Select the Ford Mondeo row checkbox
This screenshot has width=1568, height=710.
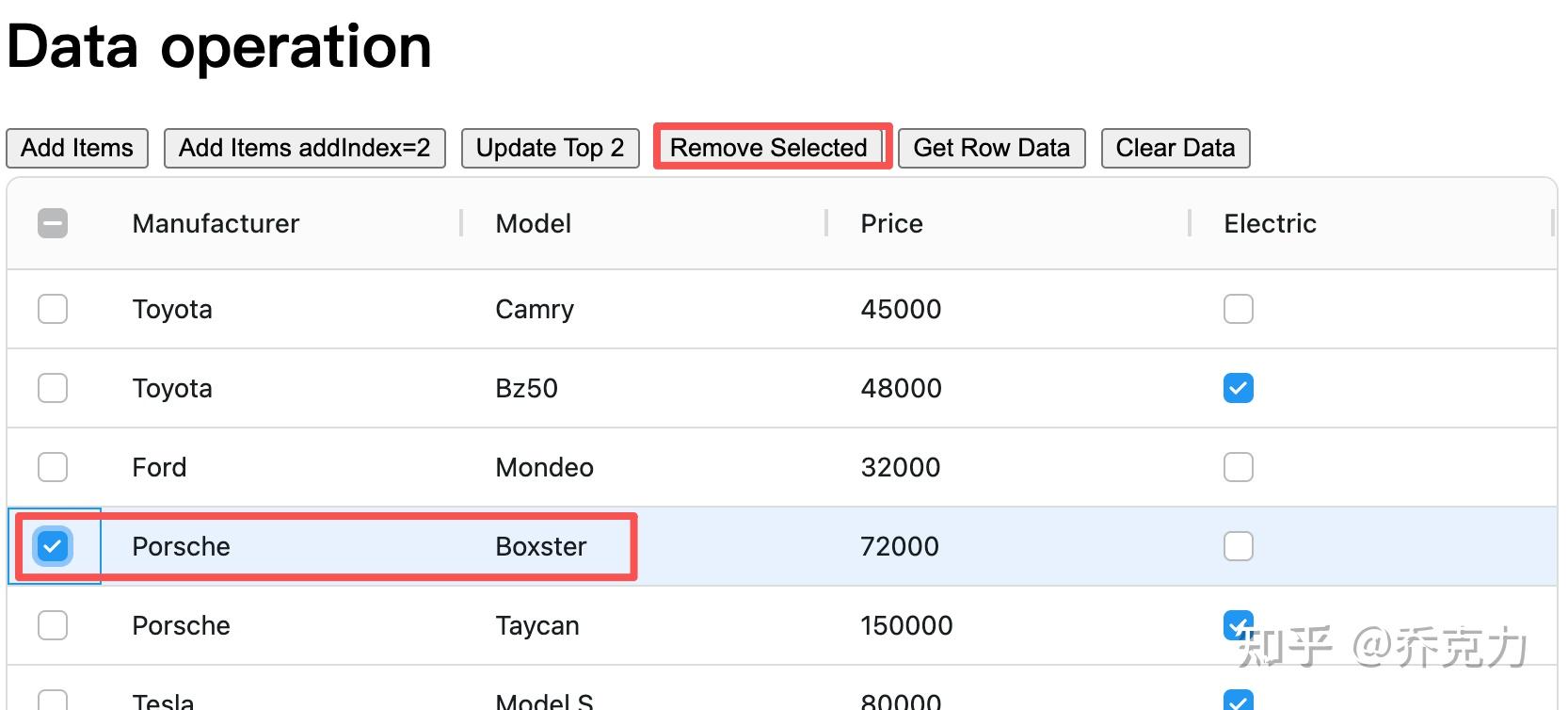coord(53,467)
